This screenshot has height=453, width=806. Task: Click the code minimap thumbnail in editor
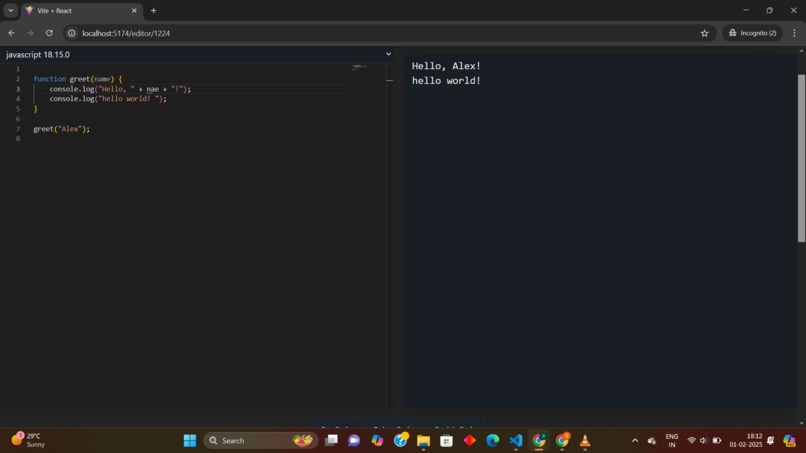[x=360, y=67]
